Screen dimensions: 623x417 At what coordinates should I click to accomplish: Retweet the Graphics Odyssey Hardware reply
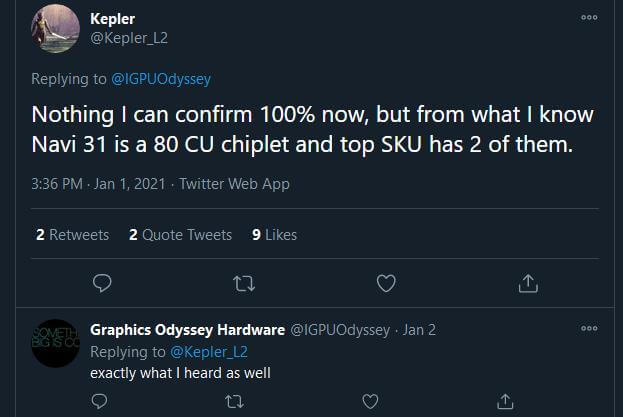(235, 401)
